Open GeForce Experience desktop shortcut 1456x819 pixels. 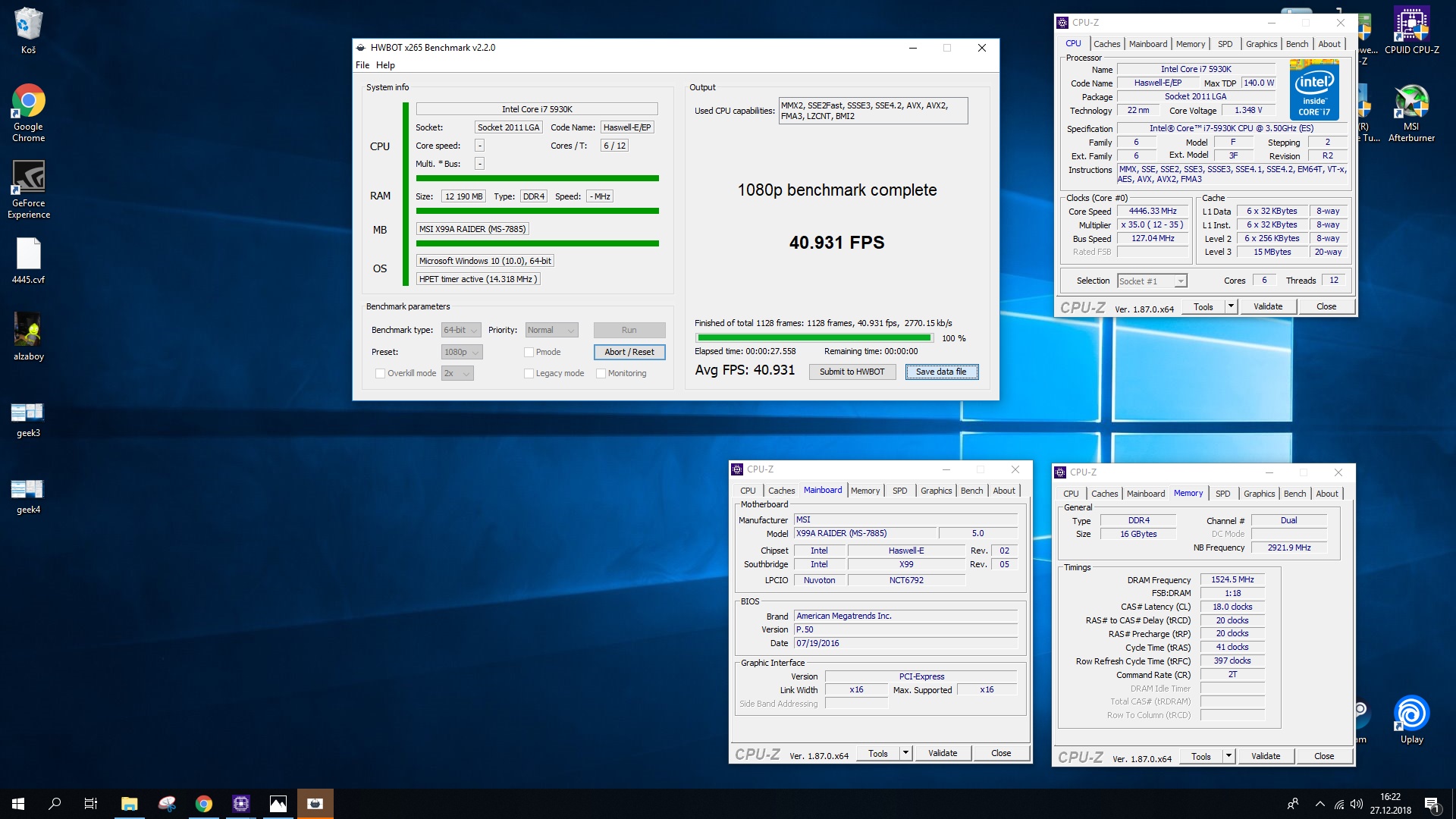[28, 190]
